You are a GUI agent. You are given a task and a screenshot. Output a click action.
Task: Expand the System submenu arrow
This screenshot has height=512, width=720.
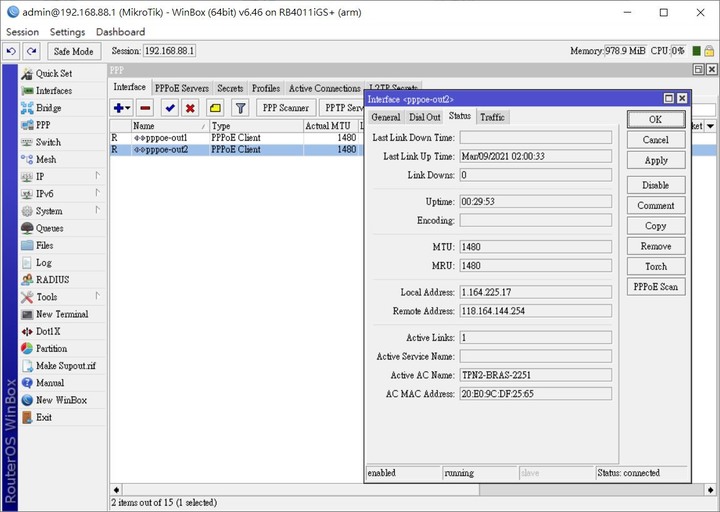coord(97,210)
